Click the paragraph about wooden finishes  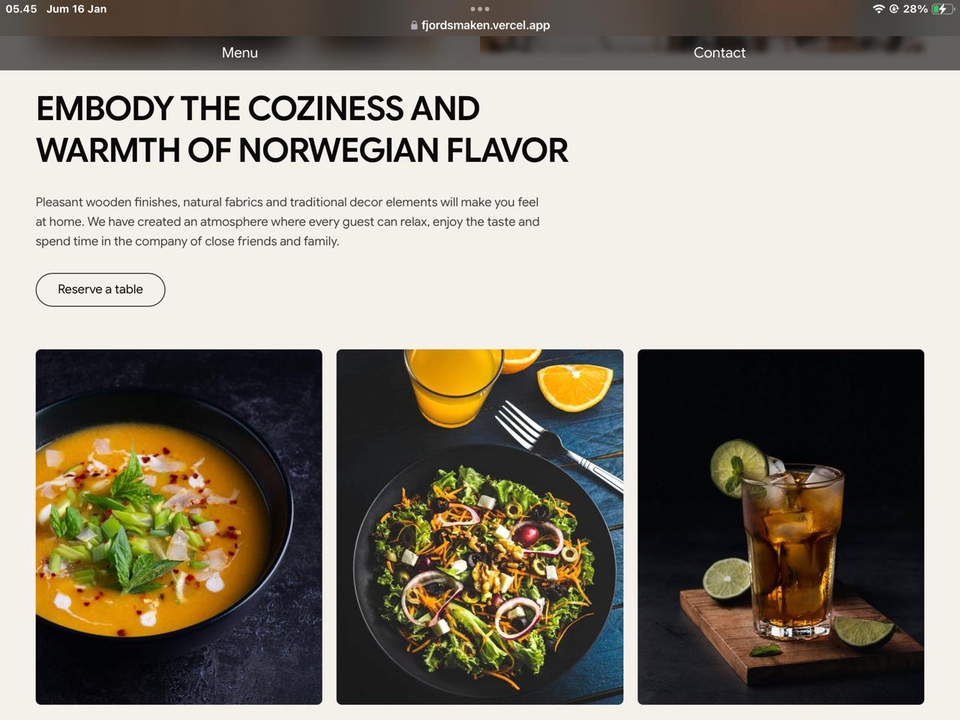[x=288, y=221]
